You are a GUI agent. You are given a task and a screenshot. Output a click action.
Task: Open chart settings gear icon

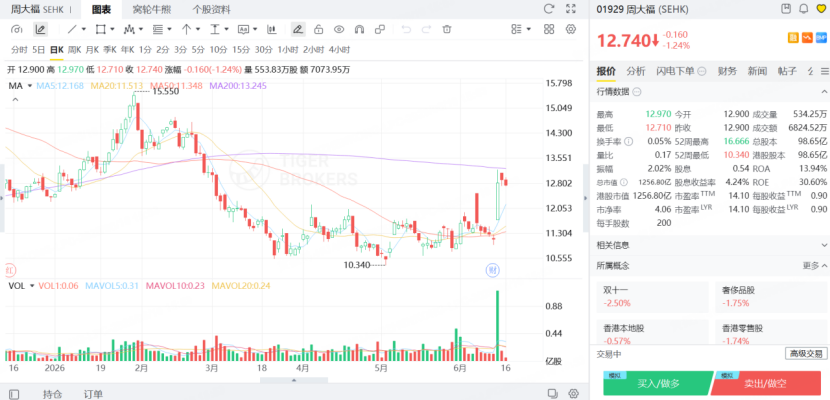[571, 29]
